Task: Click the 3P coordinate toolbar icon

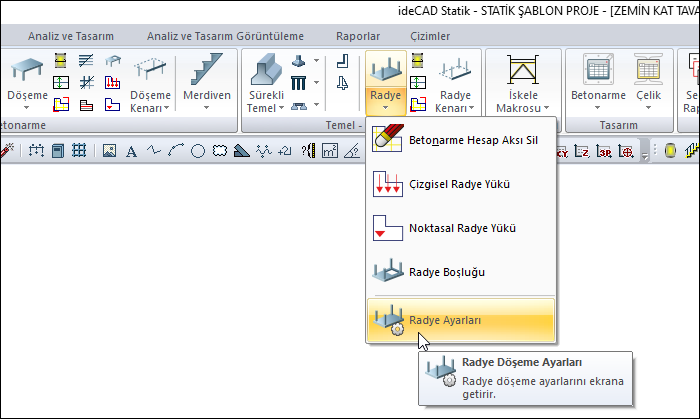Action: click(604, 152)
